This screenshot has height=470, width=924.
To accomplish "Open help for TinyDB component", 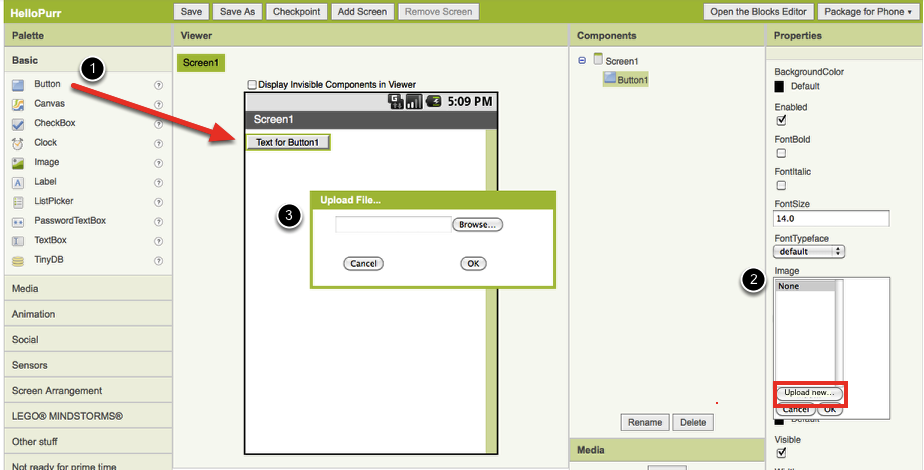I will click(x=158, y=261).
